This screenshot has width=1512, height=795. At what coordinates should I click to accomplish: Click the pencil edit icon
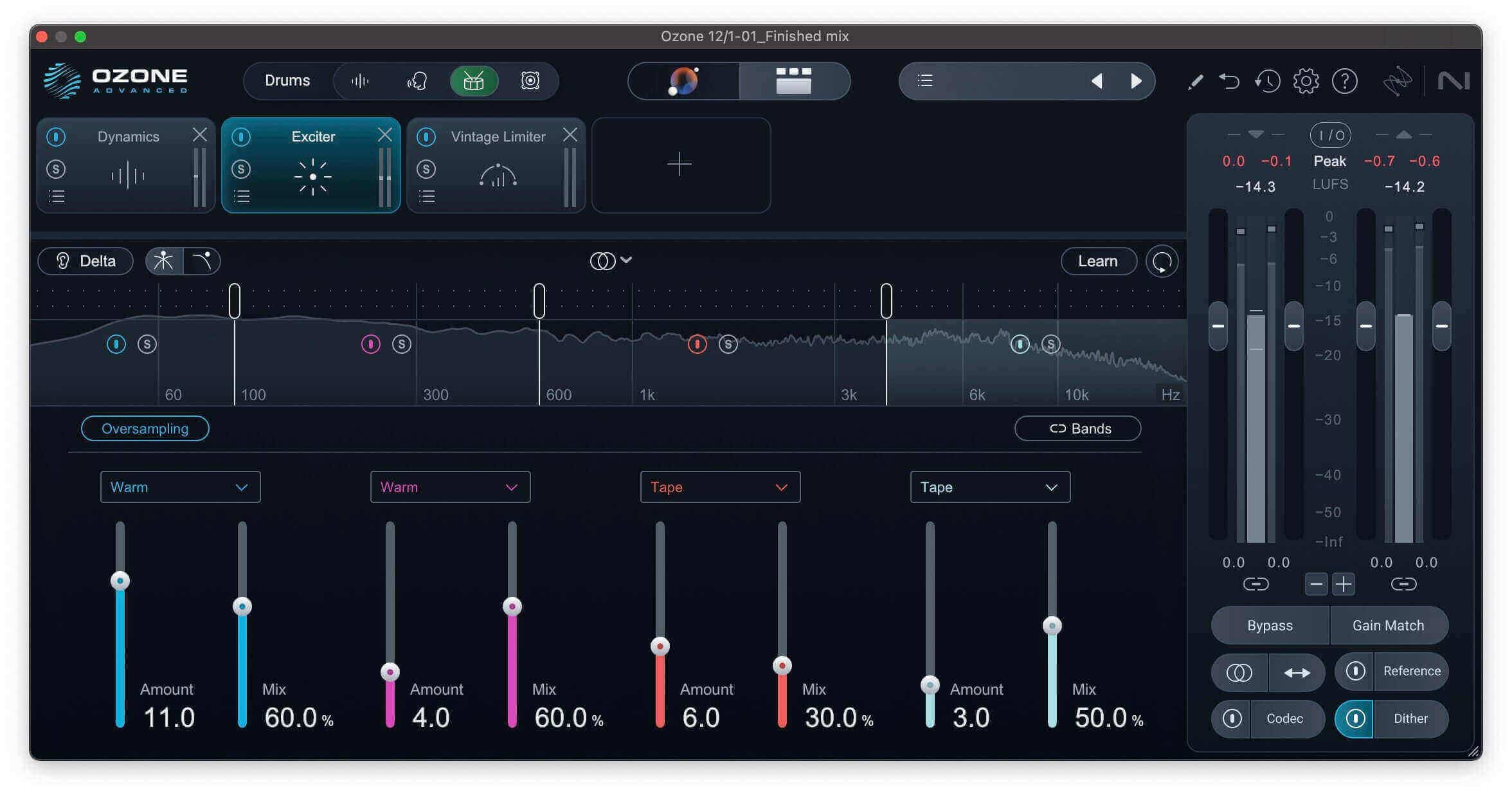click(x=1196, y=82)
